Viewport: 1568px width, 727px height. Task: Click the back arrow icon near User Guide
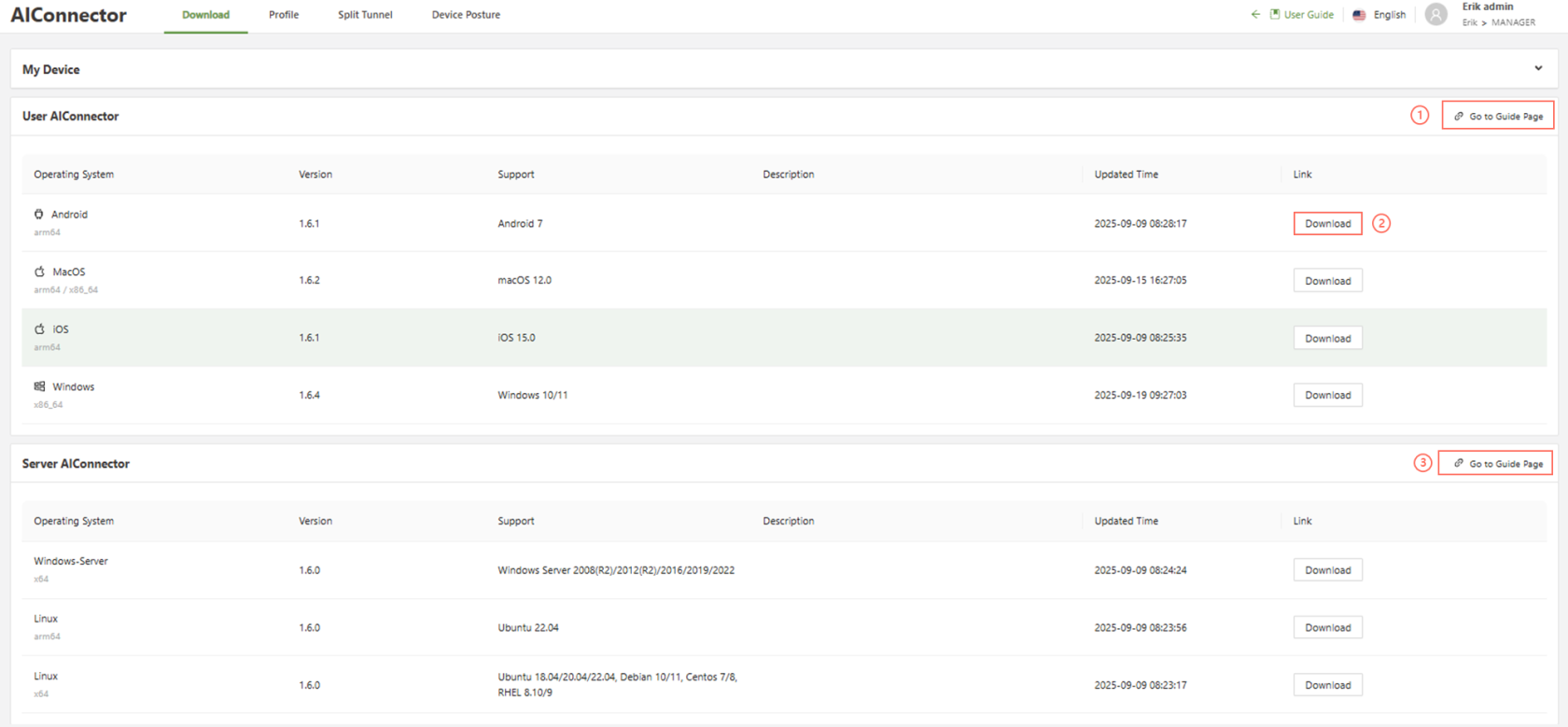[x=1255, y=15]
